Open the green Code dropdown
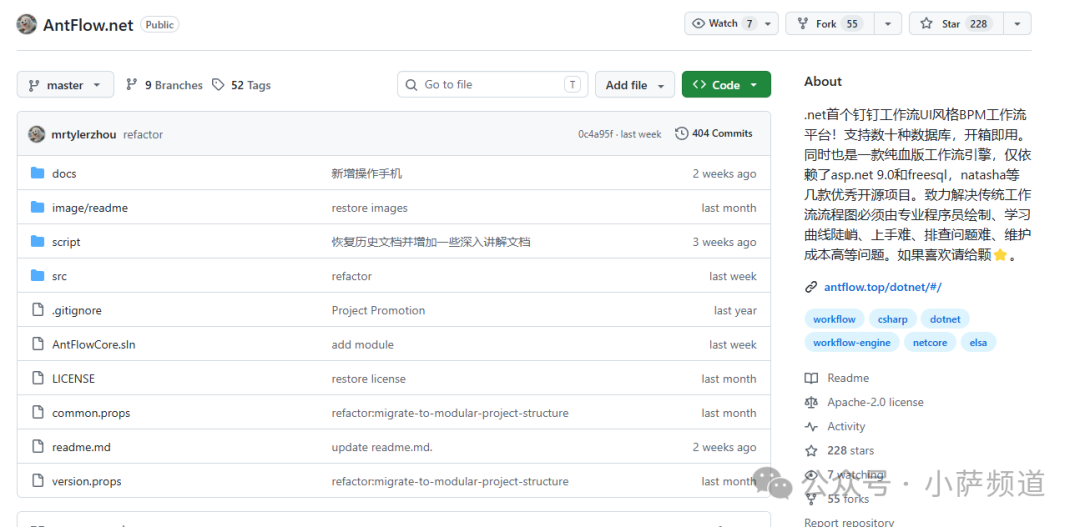1080x527 pixels. point(726,85)
